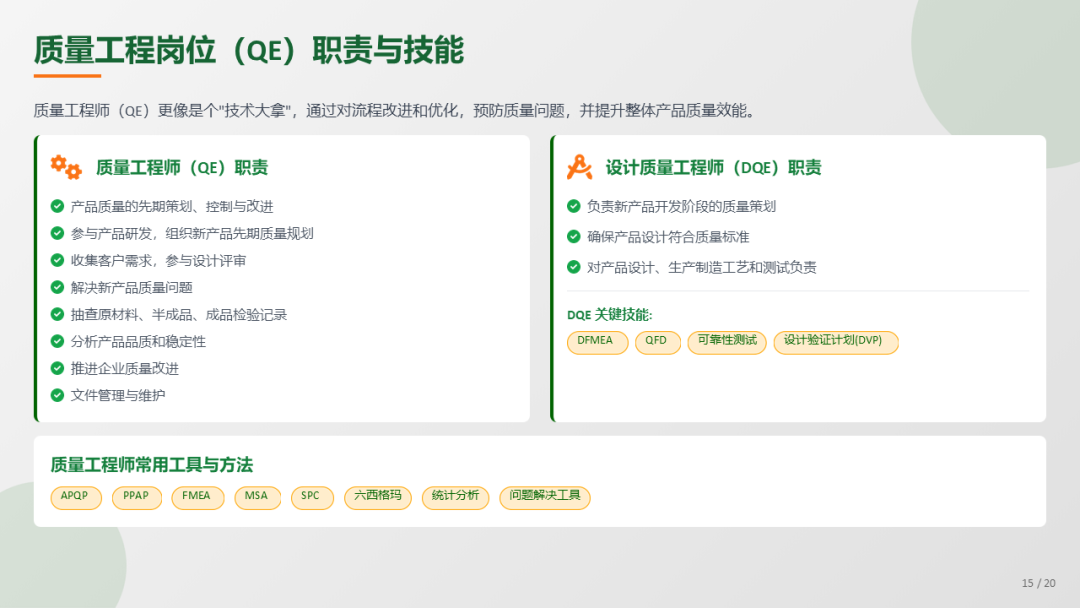This screenshot has width=1080, height=608.
Task: Click the check icon next to 产品质量的先期策划
Action: coord(57,207)
